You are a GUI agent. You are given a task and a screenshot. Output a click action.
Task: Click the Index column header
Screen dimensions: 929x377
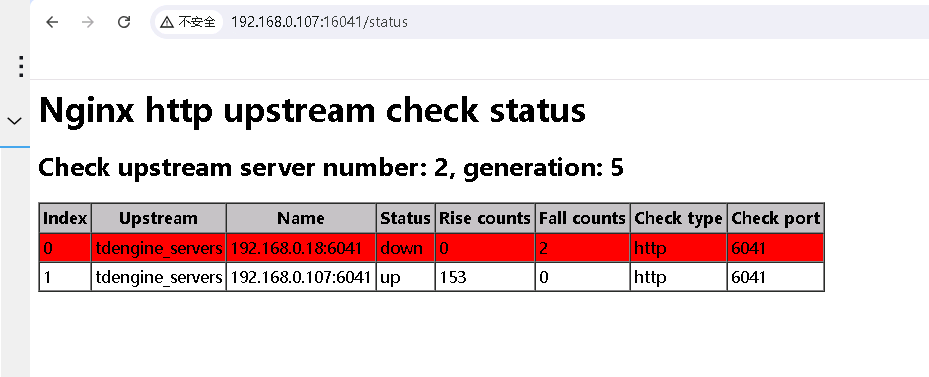tap(65, 218)
